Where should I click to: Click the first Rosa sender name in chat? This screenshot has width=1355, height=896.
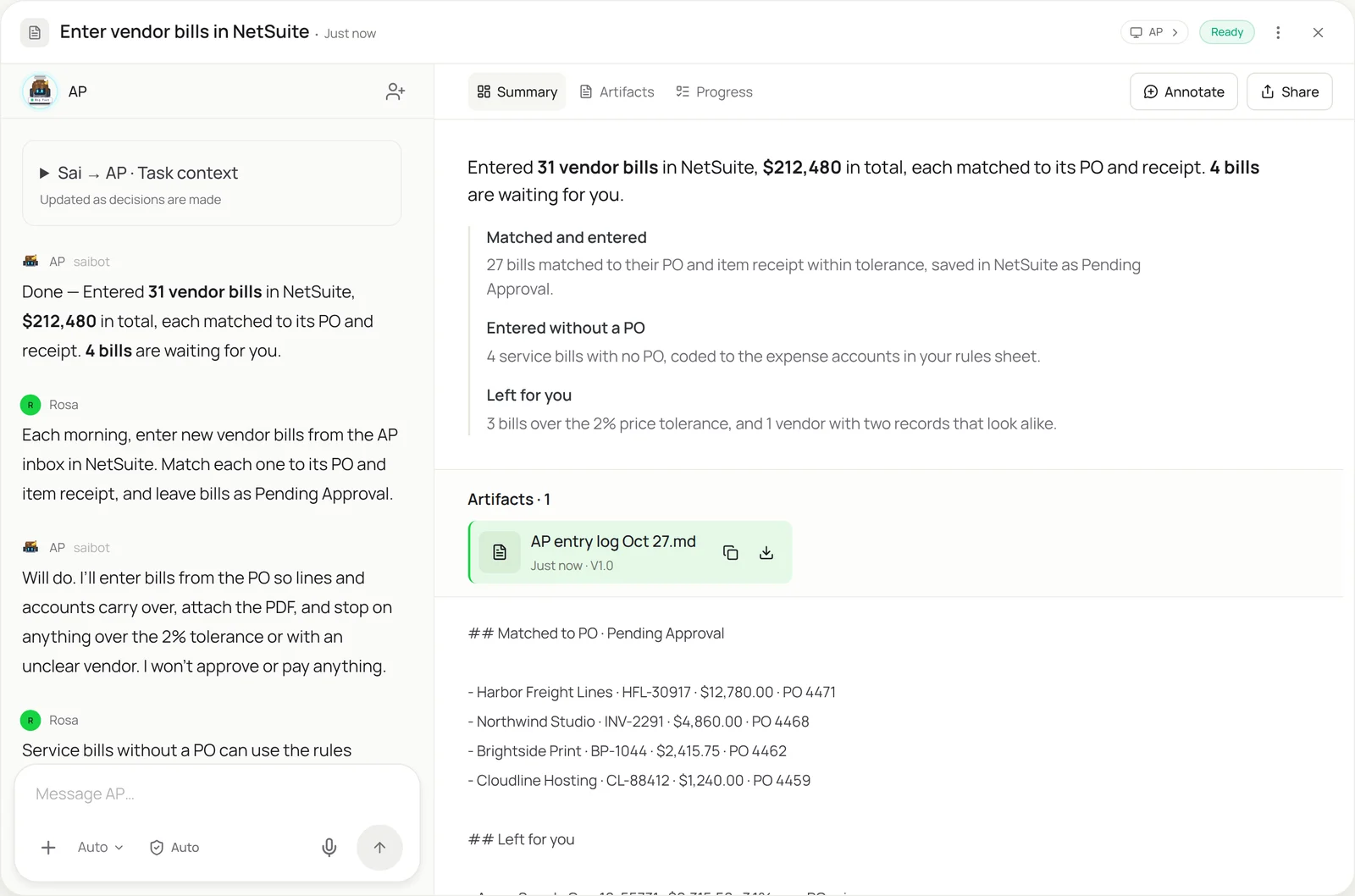[x=64, y=405]
